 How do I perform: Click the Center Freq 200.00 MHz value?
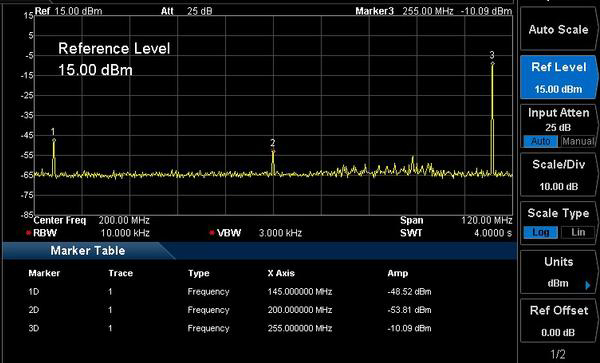tap(124, 220)
